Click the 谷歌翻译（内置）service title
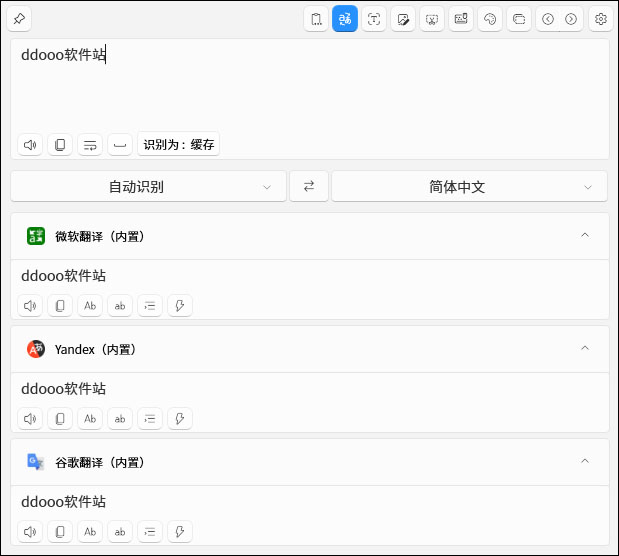 click(100, 462)
